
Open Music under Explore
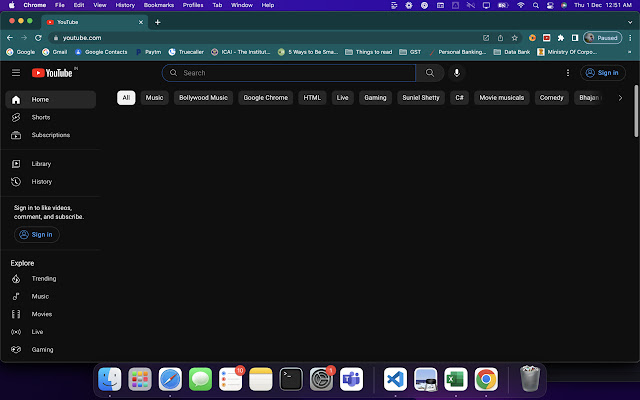[51, 296]
